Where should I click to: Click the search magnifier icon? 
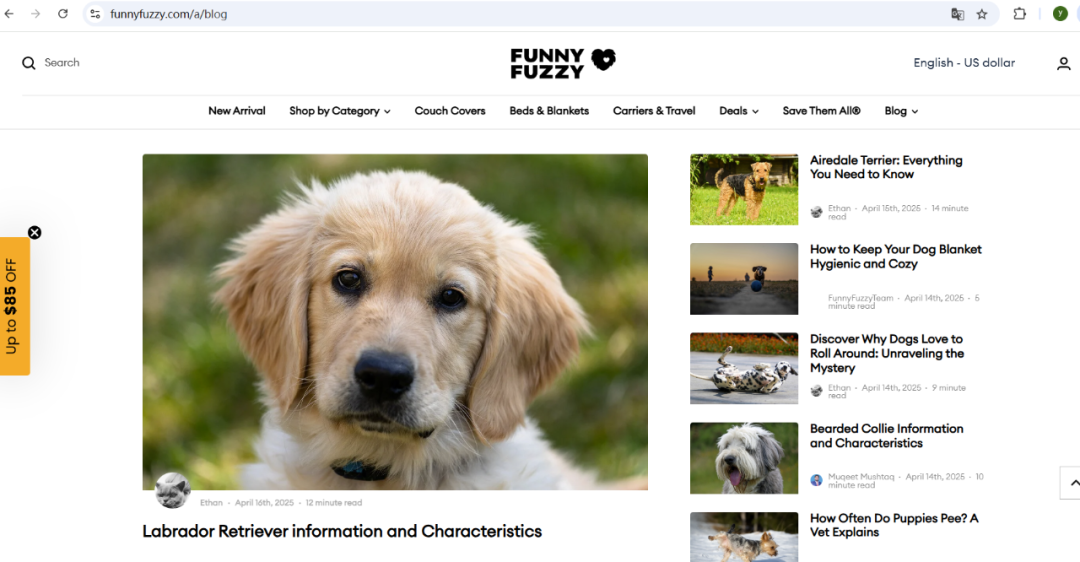[28, 63]
